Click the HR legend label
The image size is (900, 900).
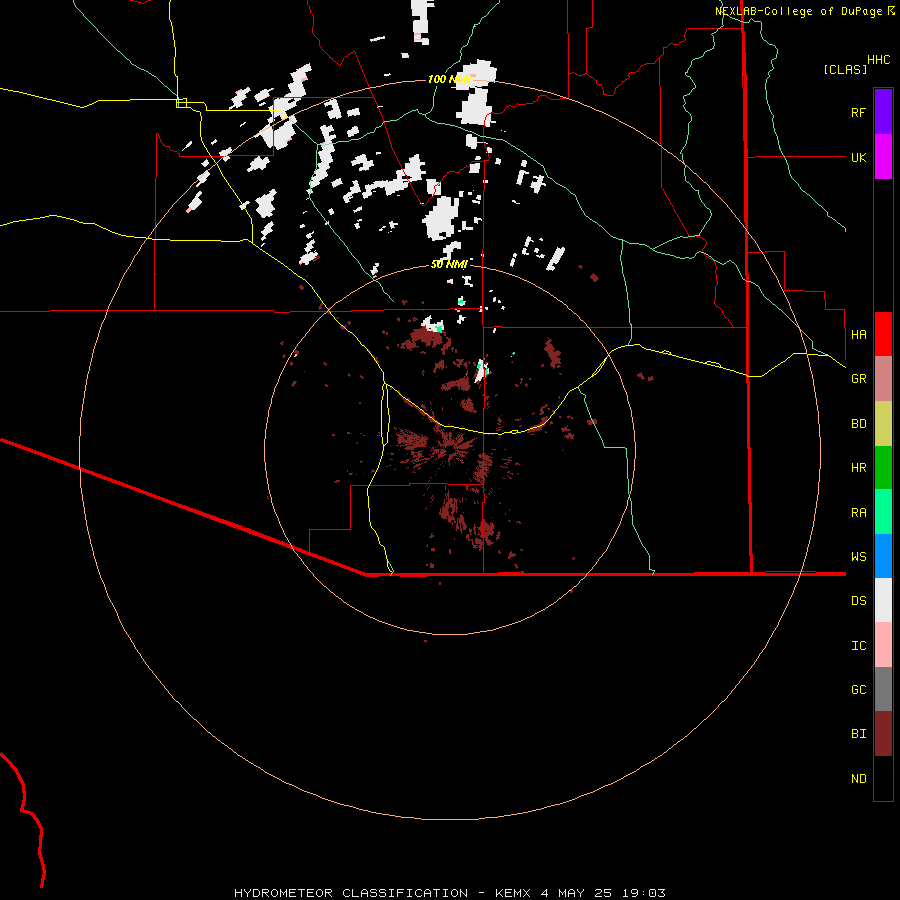point(858,468)
